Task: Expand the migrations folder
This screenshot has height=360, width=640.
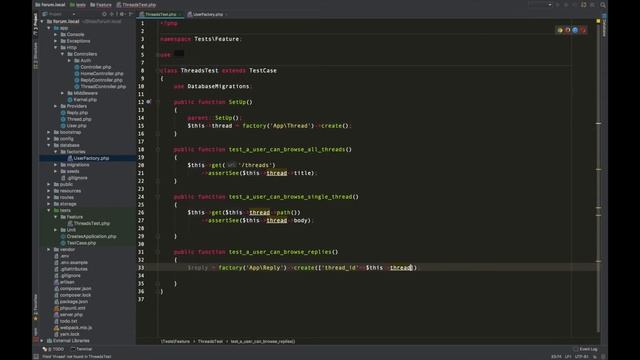Action: click(x=56, y=165)
